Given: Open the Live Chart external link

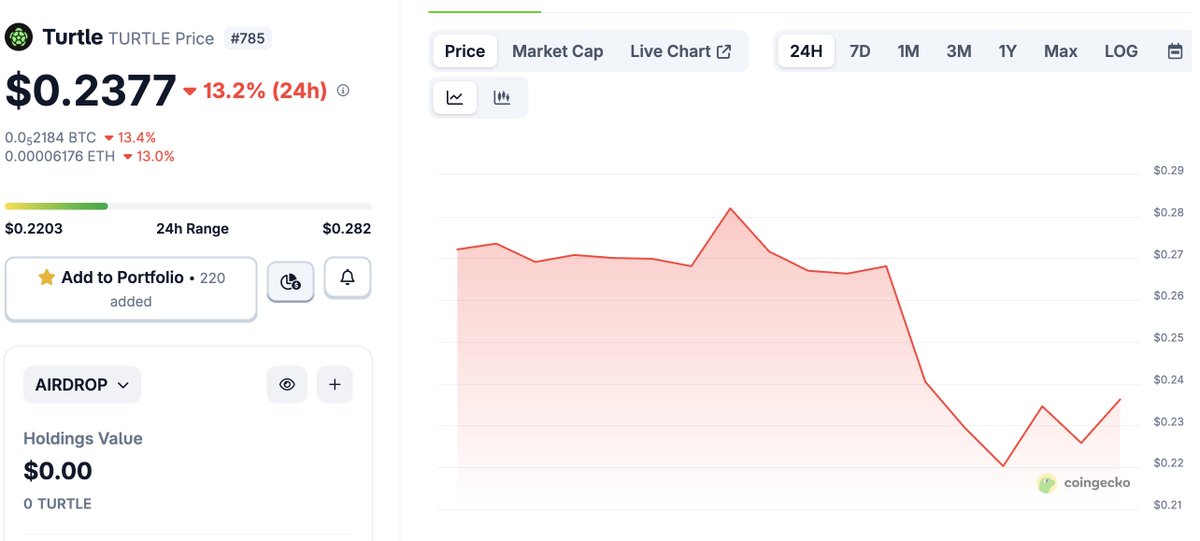Looking at the screenshot, I should [680, 51].
